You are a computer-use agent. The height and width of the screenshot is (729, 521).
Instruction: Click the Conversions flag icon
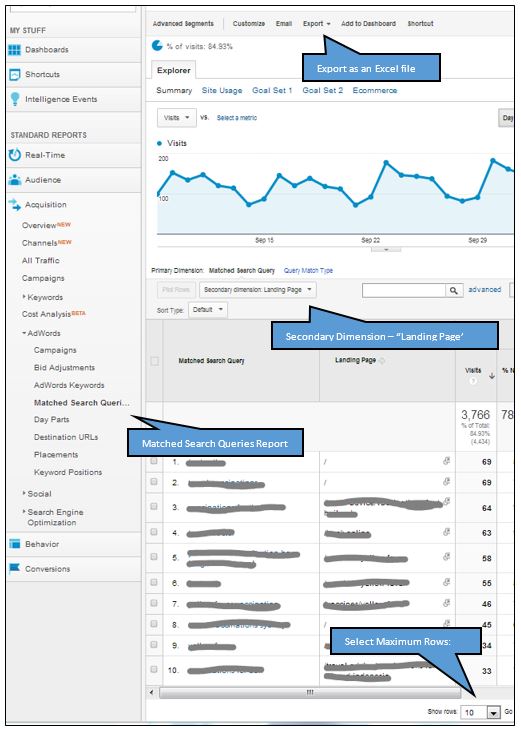[x=15, y=568]
